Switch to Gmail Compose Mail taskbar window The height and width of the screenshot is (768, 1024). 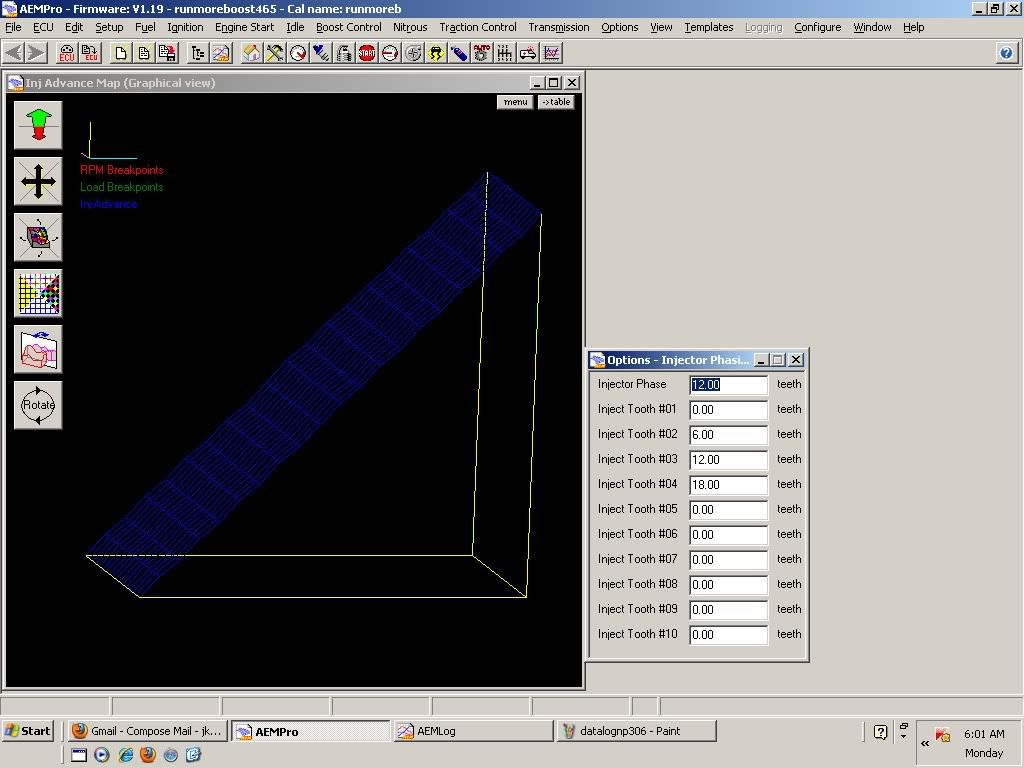[x=148, y=731]
